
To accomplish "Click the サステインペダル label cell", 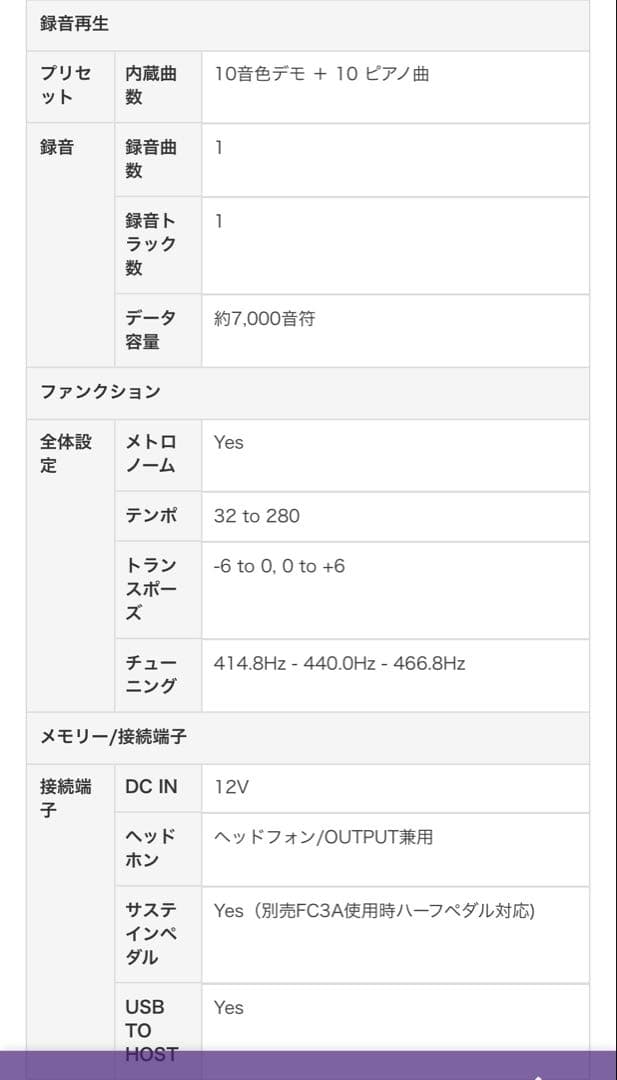I will click(x=151, y=933).
